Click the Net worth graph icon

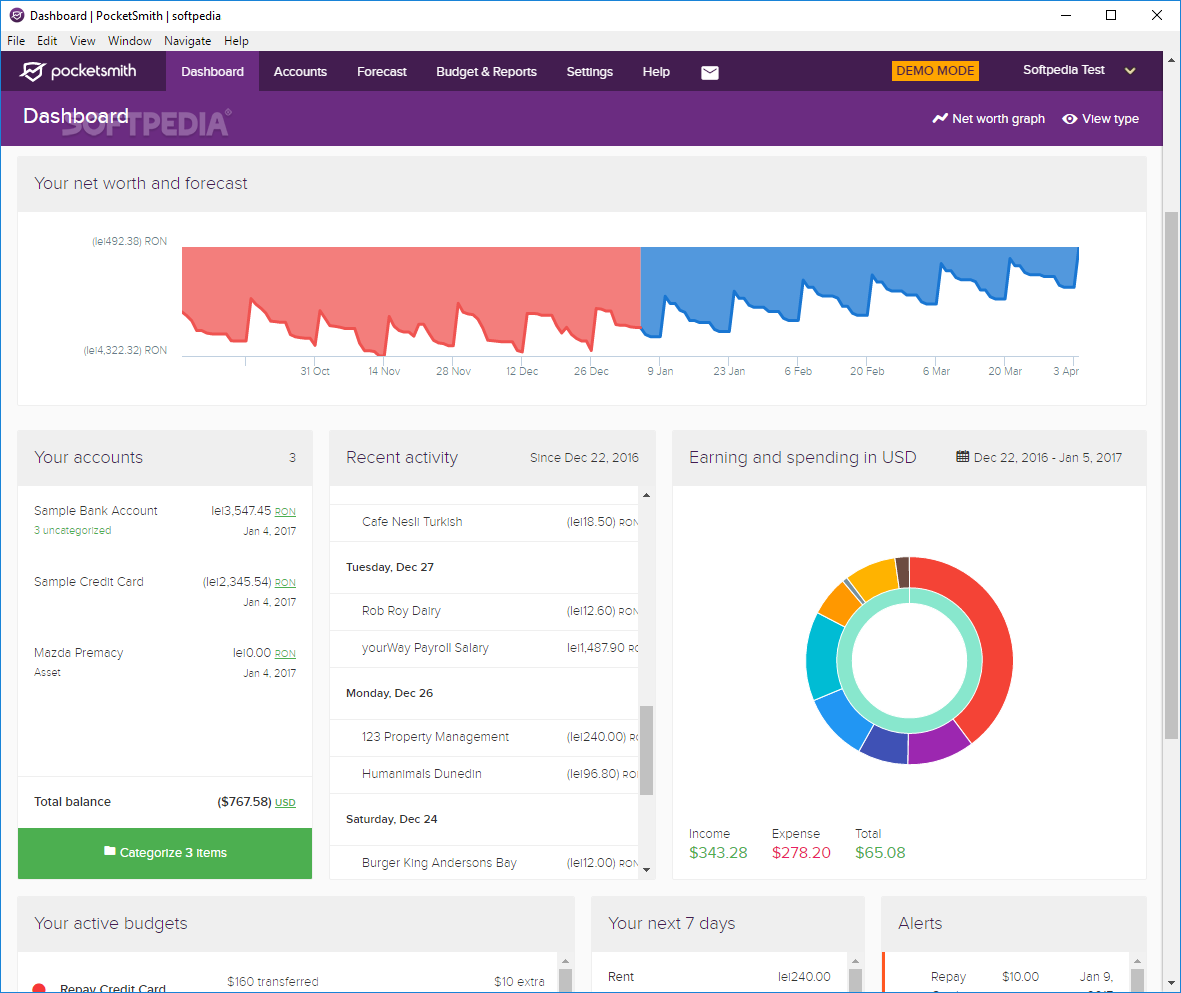(x=940, y=118)
